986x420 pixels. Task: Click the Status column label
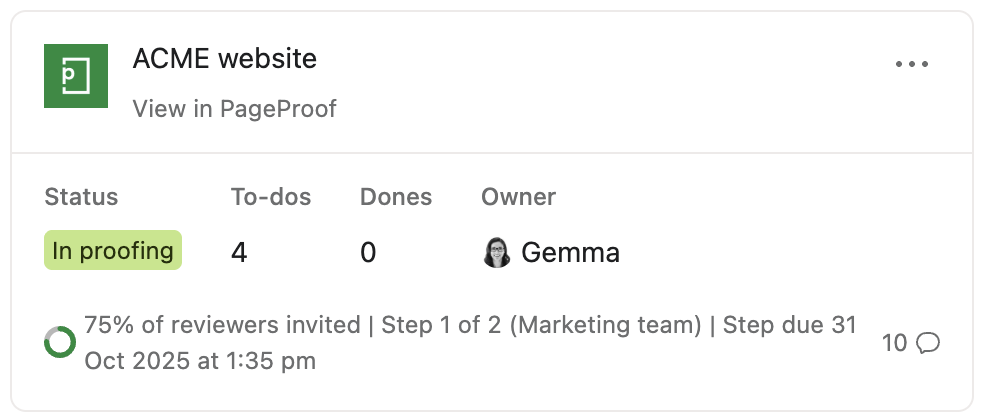click(81, 197)
